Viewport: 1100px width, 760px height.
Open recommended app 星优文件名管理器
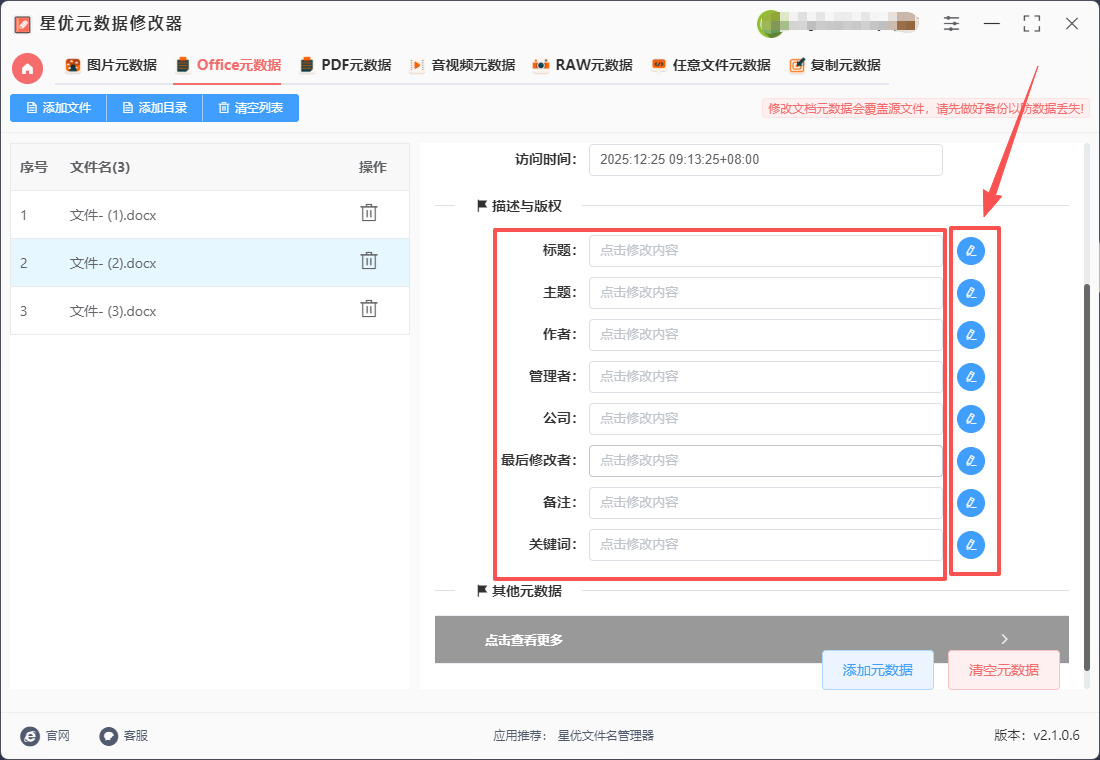605,735
